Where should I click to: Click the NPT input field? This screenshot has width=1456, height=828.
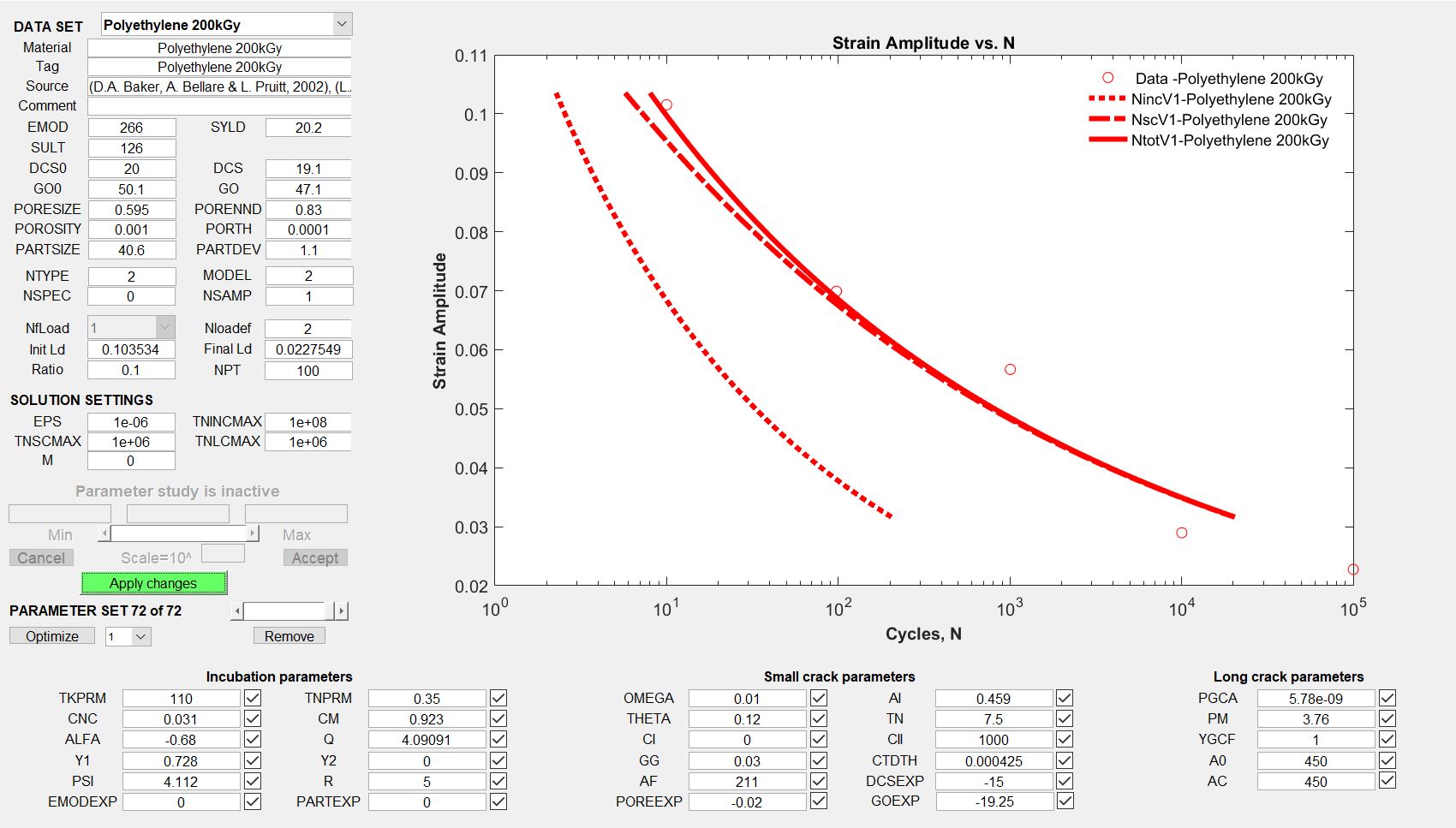(x=308, y=371)
